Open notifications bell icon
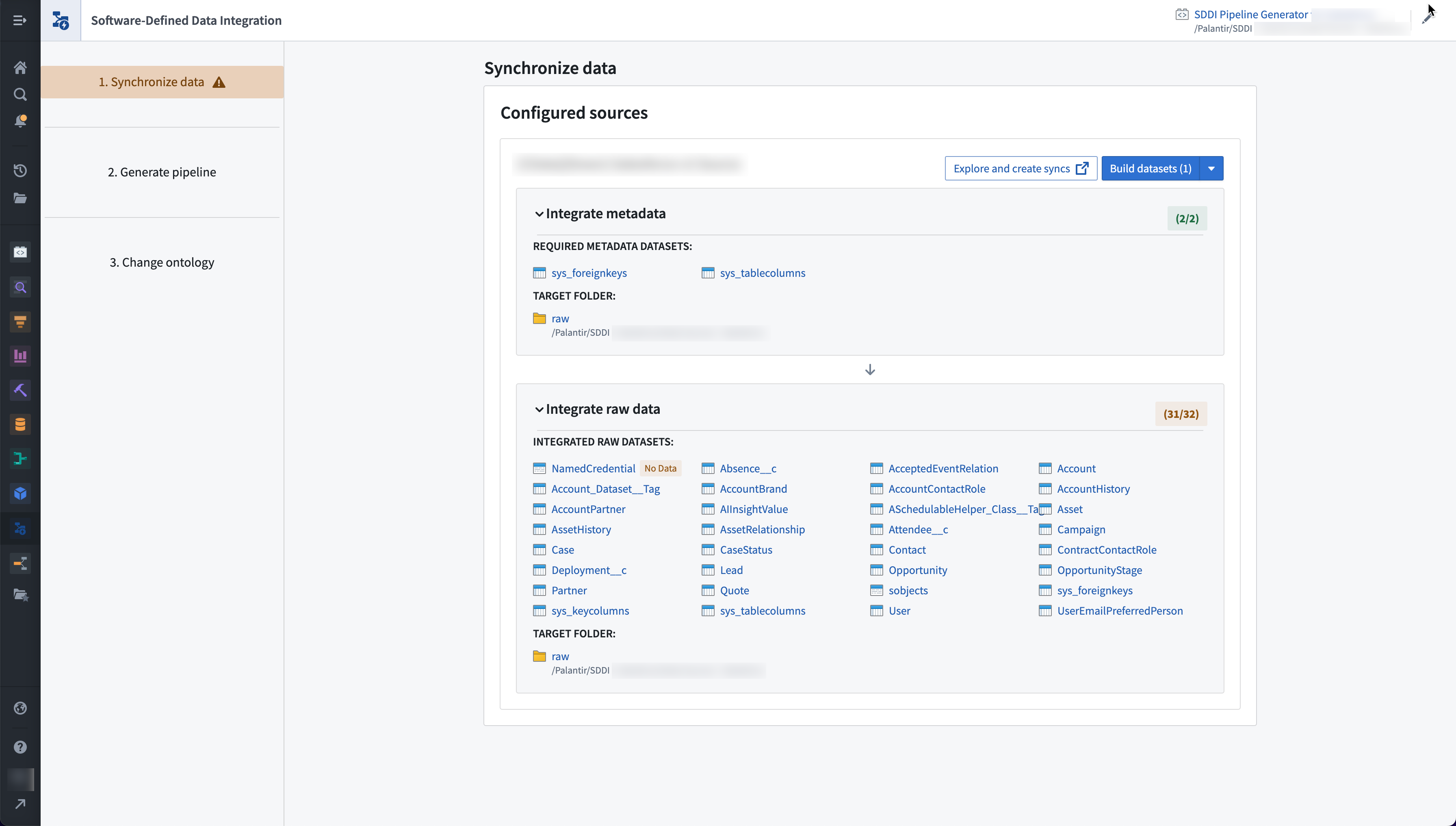The width and height of the screenshot is (1456, 826). click(x=20, y=121)
